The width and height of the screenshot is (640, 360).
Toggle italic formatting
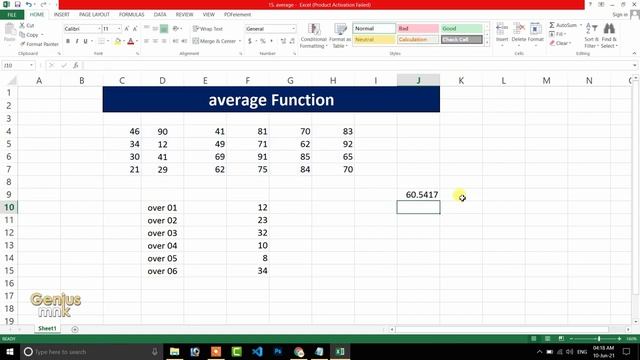(x=77, y=41)
